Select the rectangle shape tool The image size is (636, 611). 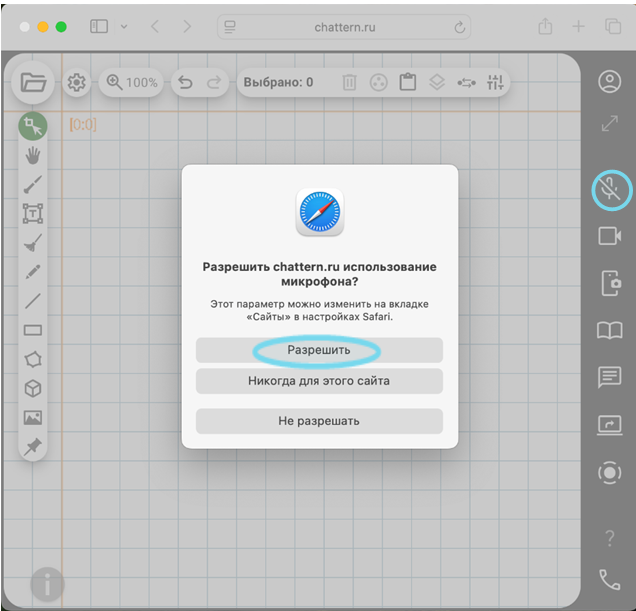[33, 330]
